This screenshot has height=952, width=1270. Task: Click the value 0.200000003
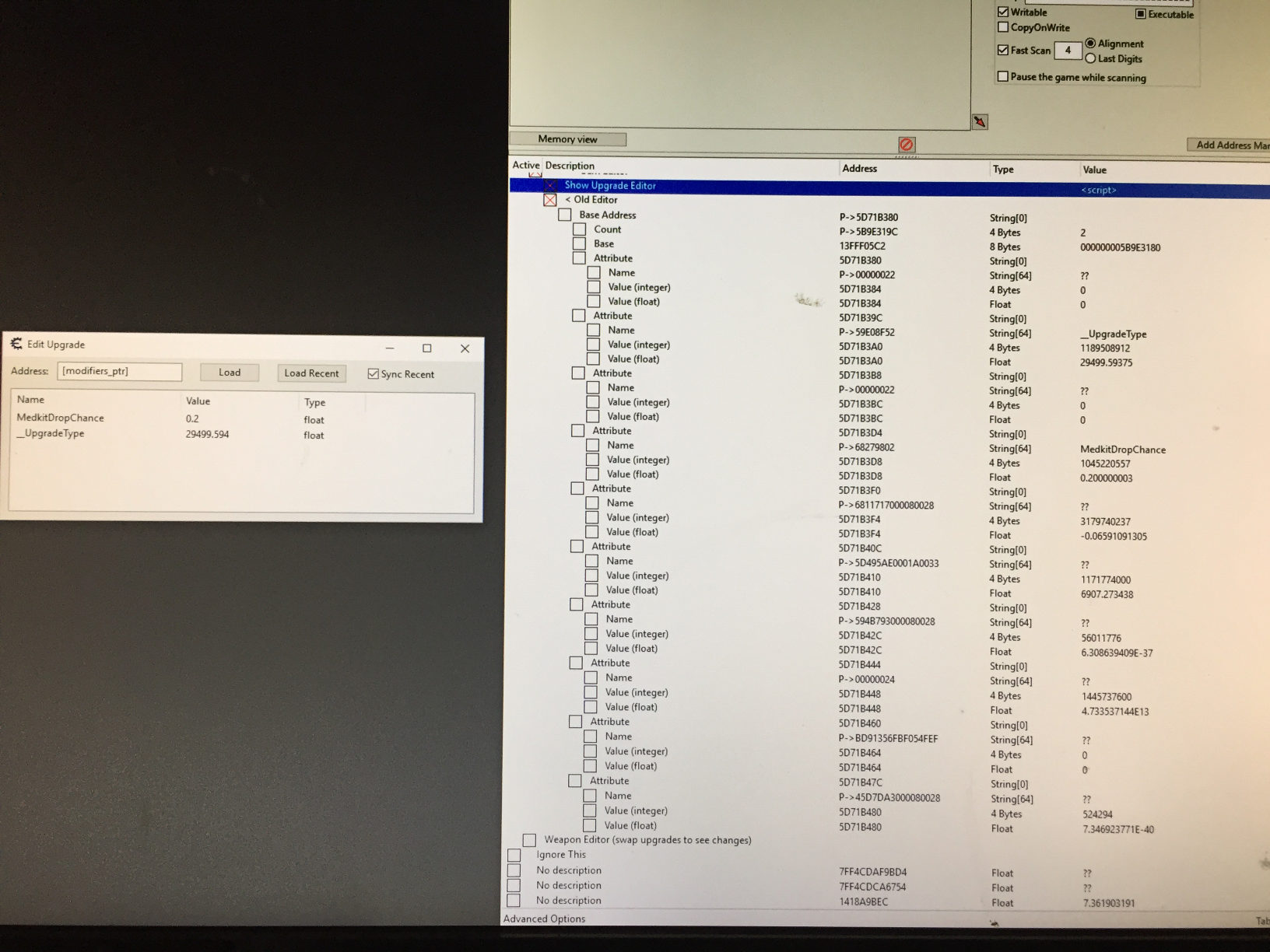pyautogui.click(x=1107, y=478)
